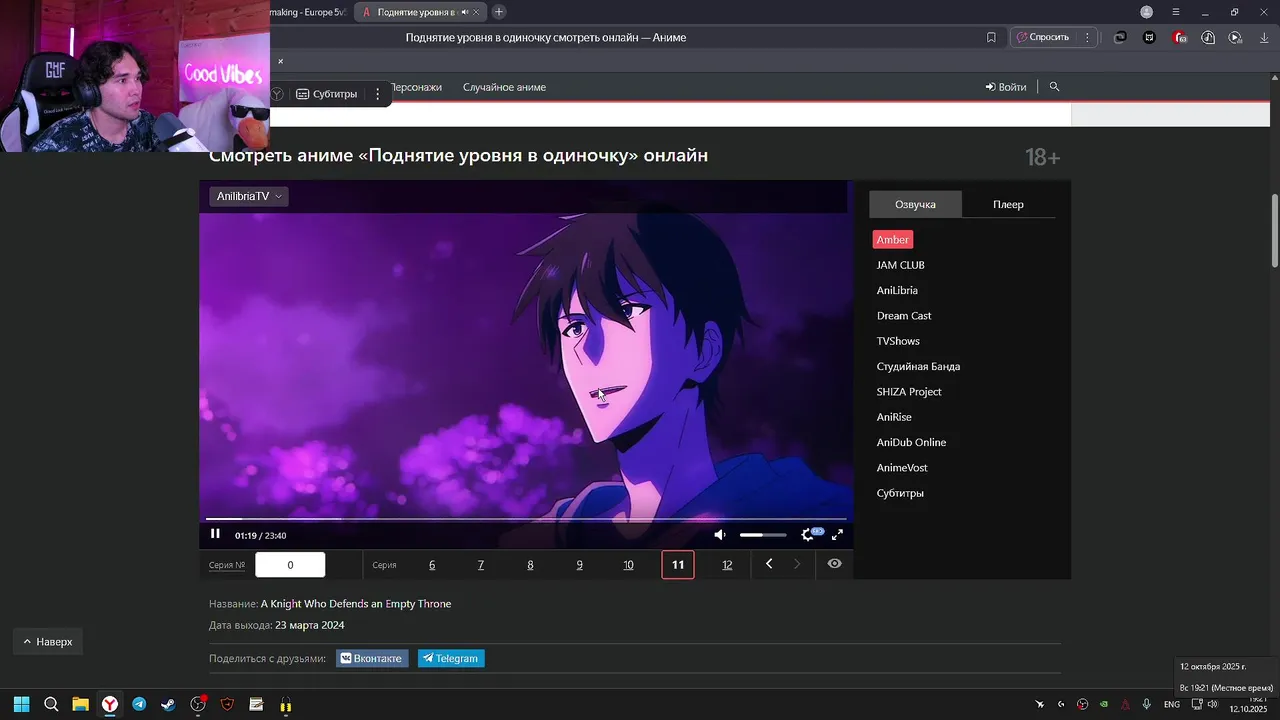Image resolution: width=1280 pixels, height=720 pixels.
Task: Click the Войти login link
Action: tap(1006, 87)
